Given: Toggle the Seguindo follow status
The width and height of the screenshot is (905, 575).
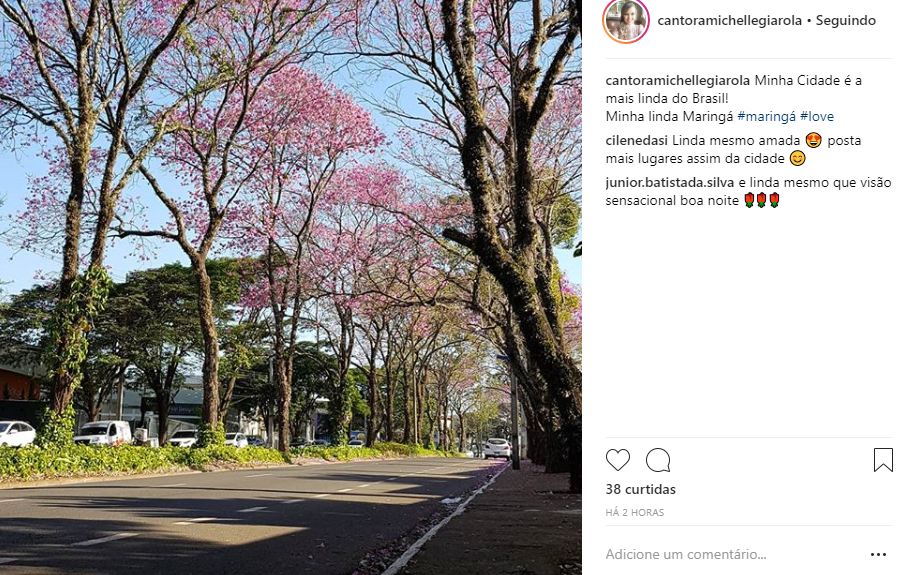Looking at the screenshot, I should pyautogui.click(x=846, y=20).
